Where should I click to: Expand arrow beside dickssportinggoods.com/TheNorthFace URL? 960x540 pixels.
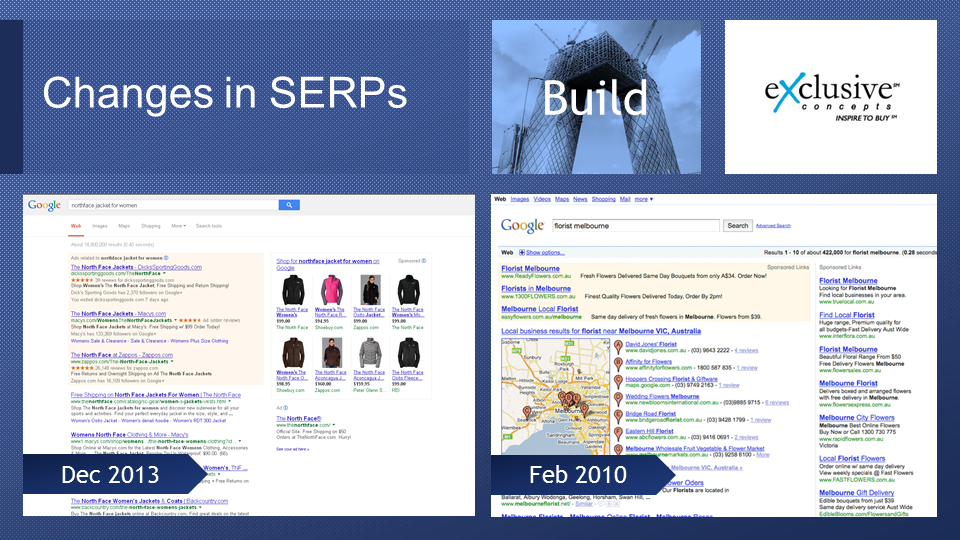coord(164,274)
